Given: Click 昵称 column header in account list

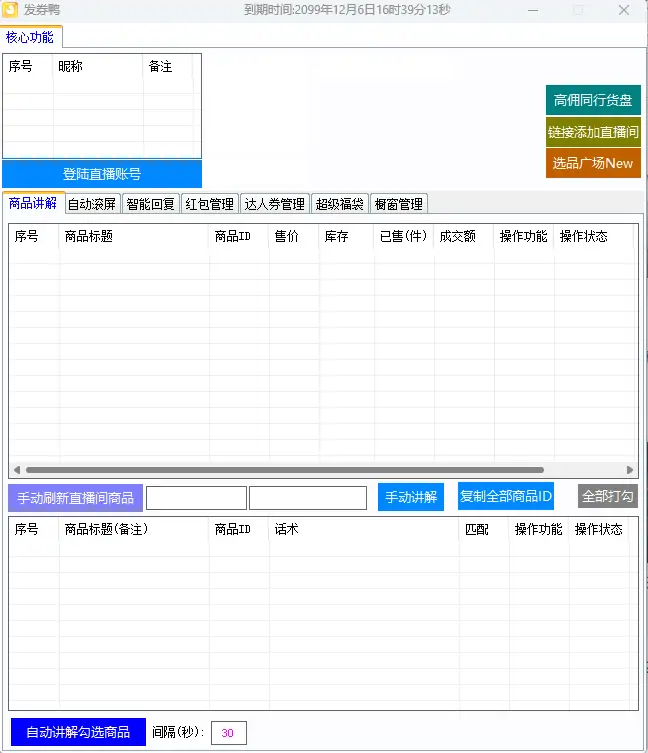Looking at the screenshot, I should point(98,66).
